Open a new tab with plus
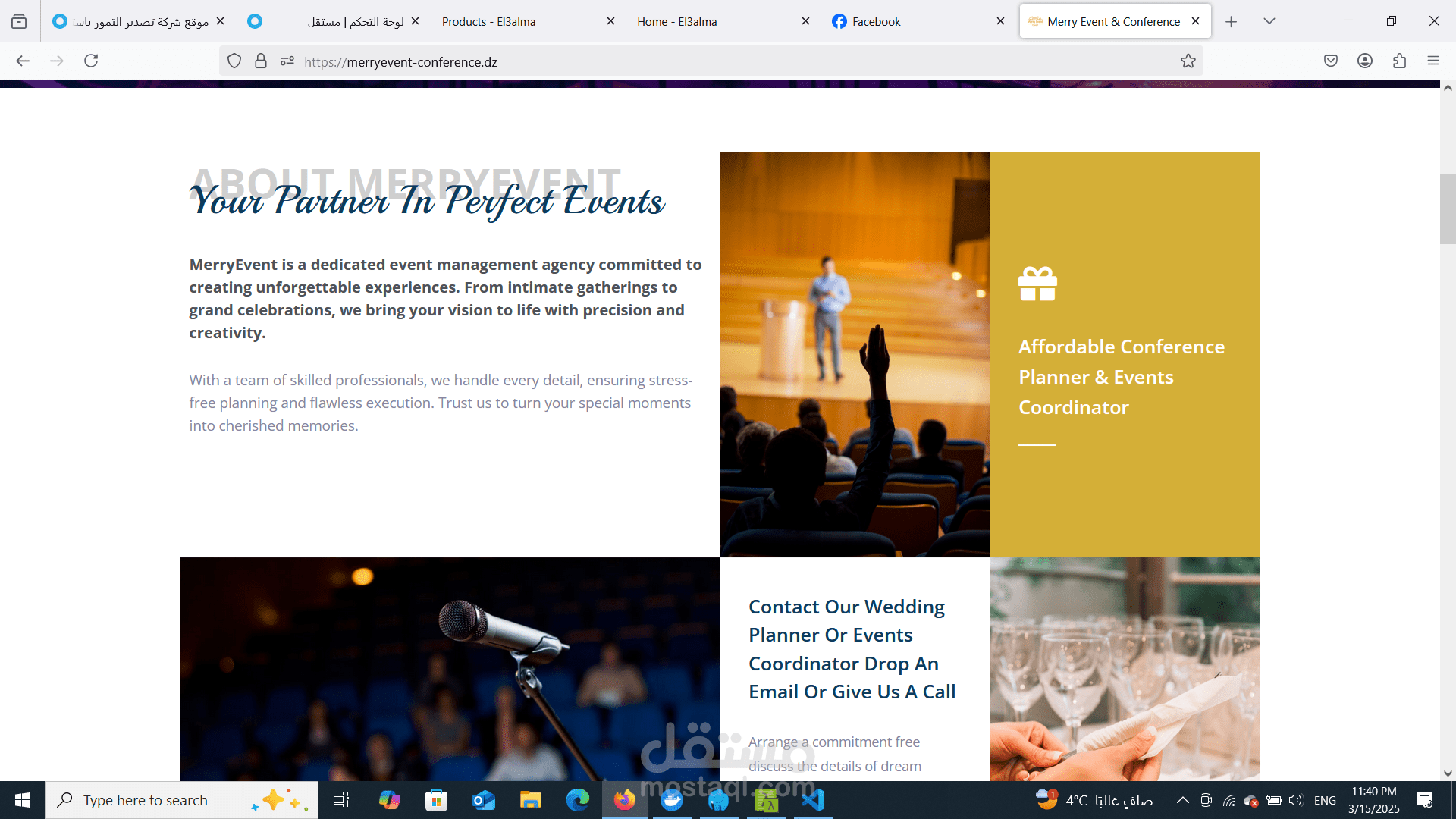 pos(1231,21)
